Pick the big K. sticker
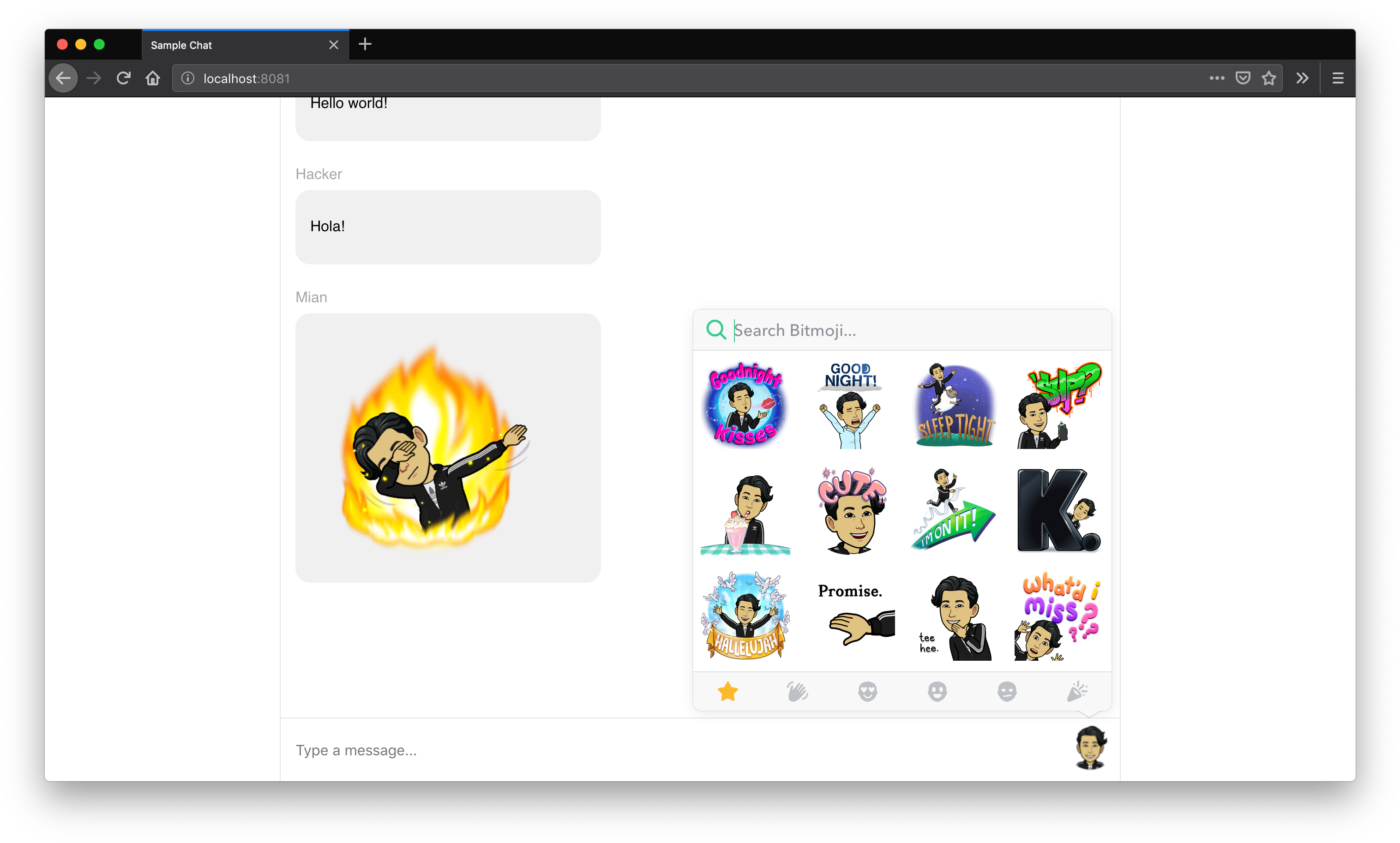The height and width of the screenshot is (843, 1400). pos(1060,510)
